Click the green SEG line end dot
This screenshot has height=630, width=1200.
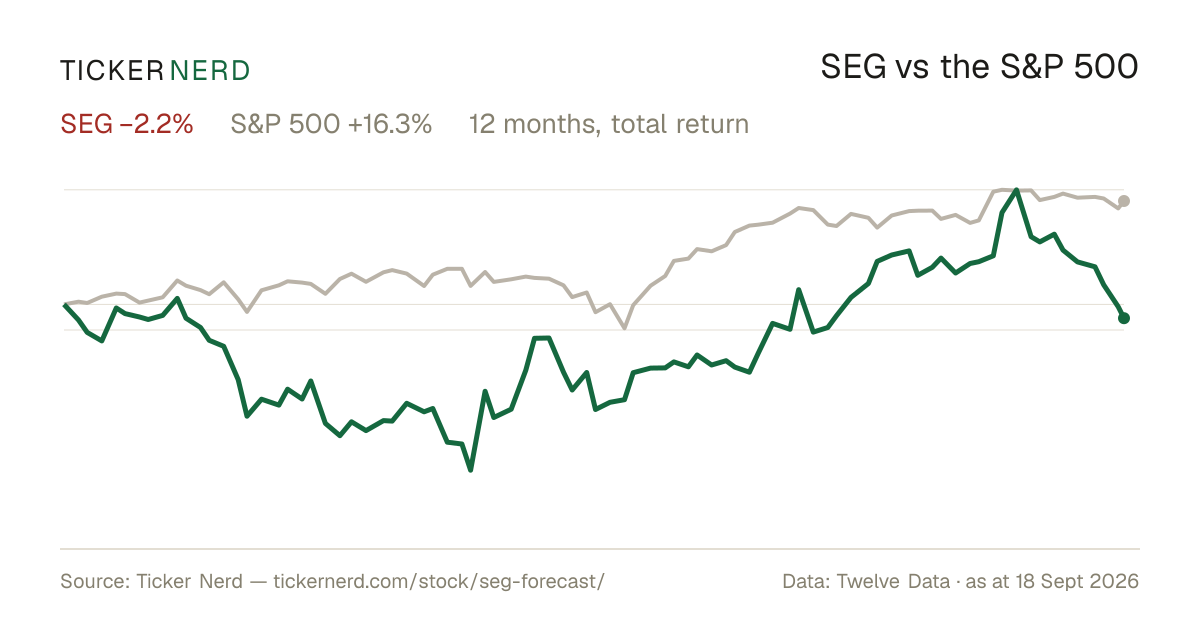tap(1124, 318)
